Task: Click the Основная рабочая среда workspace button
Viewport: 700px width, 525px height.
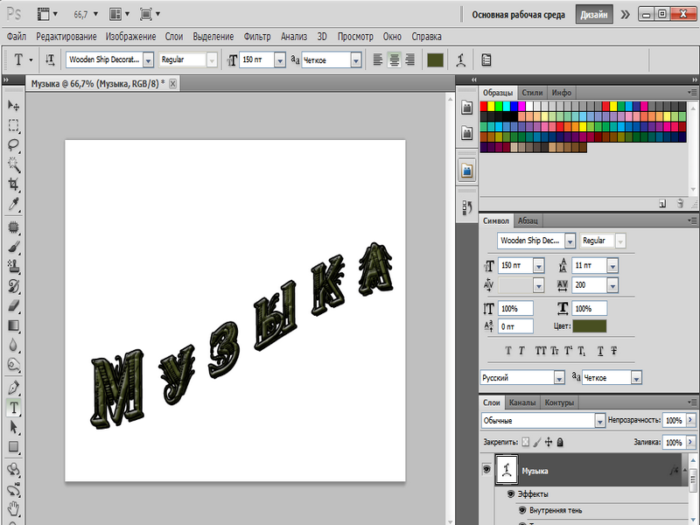Action: pos(519,15)
